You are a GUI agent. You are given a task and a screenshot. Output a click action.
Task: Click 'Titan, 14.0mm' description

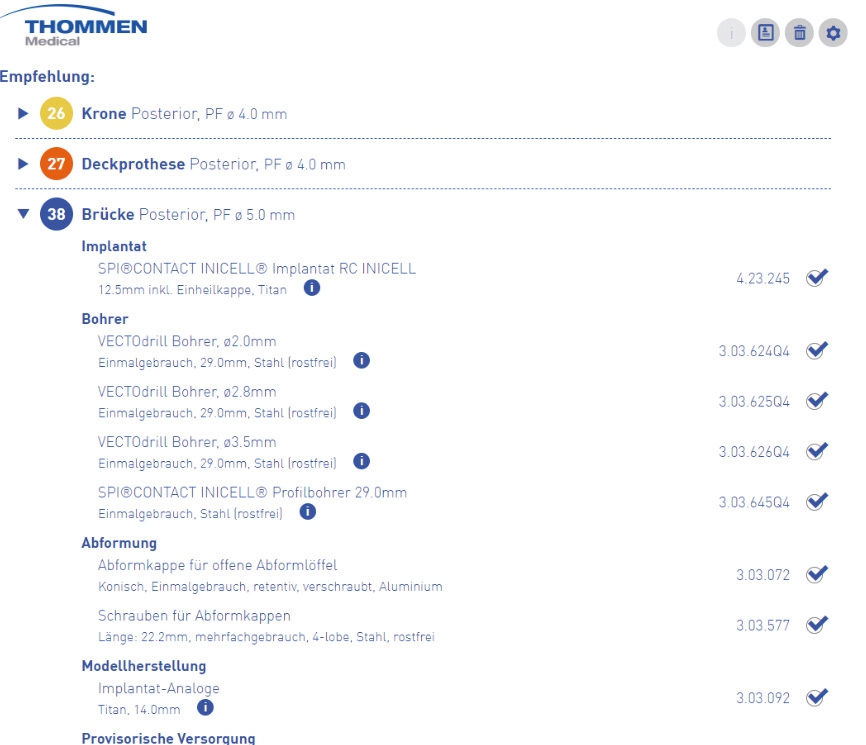pyautogui.click(x=139, y=710)
